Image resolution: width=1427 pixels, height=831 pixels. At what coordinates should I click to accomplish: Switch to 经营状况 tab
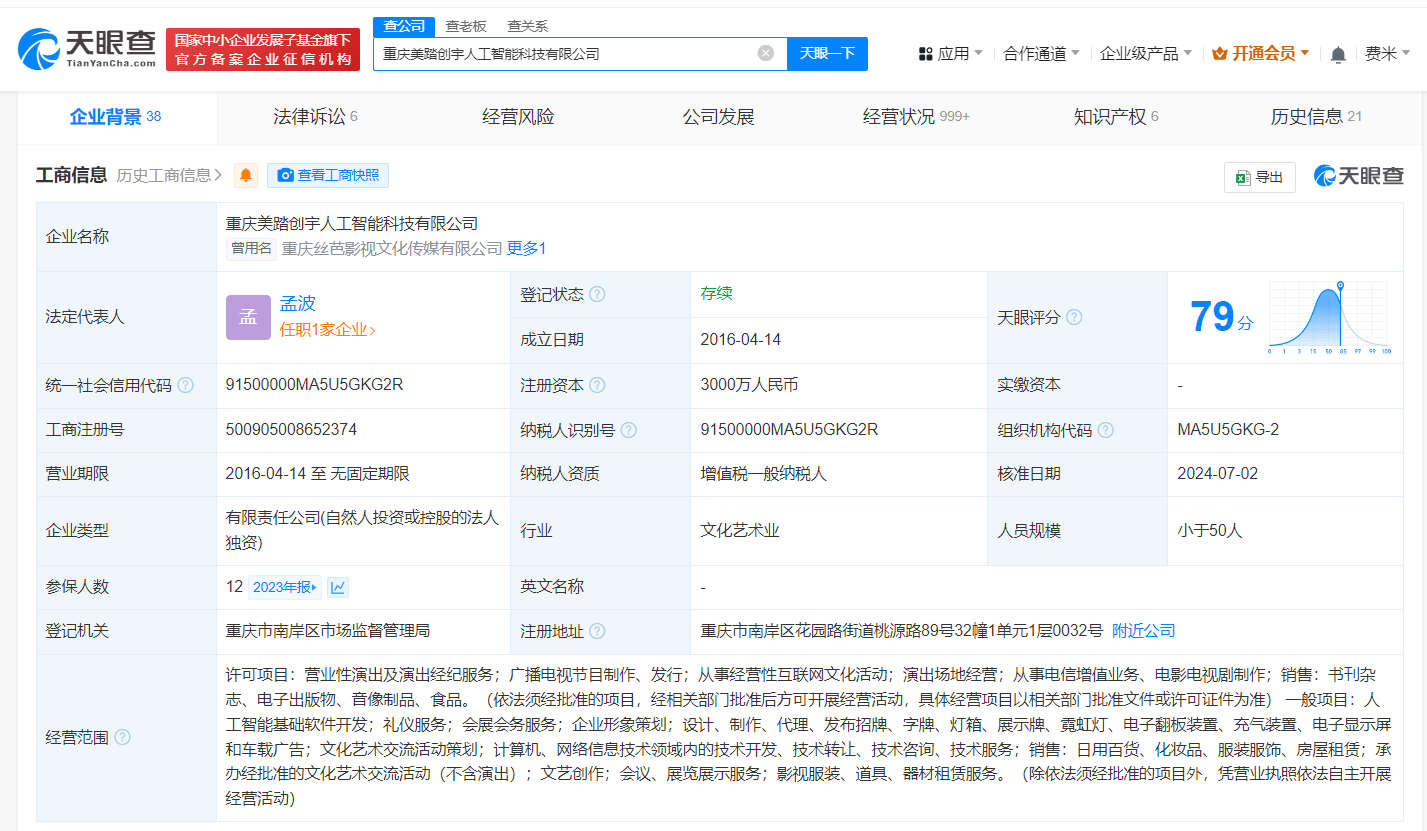coord(916,117)
